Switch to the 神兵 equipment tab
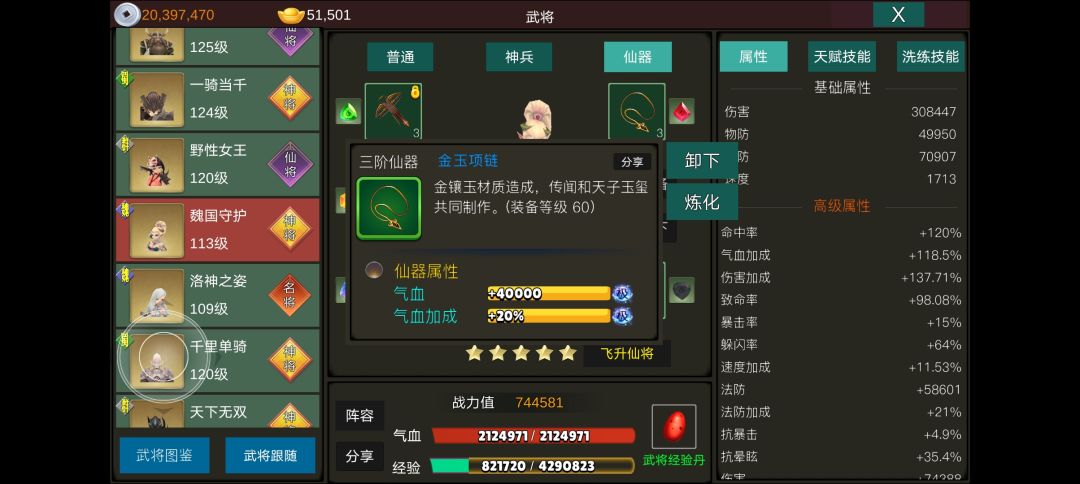Screen dimensions: 1080x484 [x=519, y=57]
